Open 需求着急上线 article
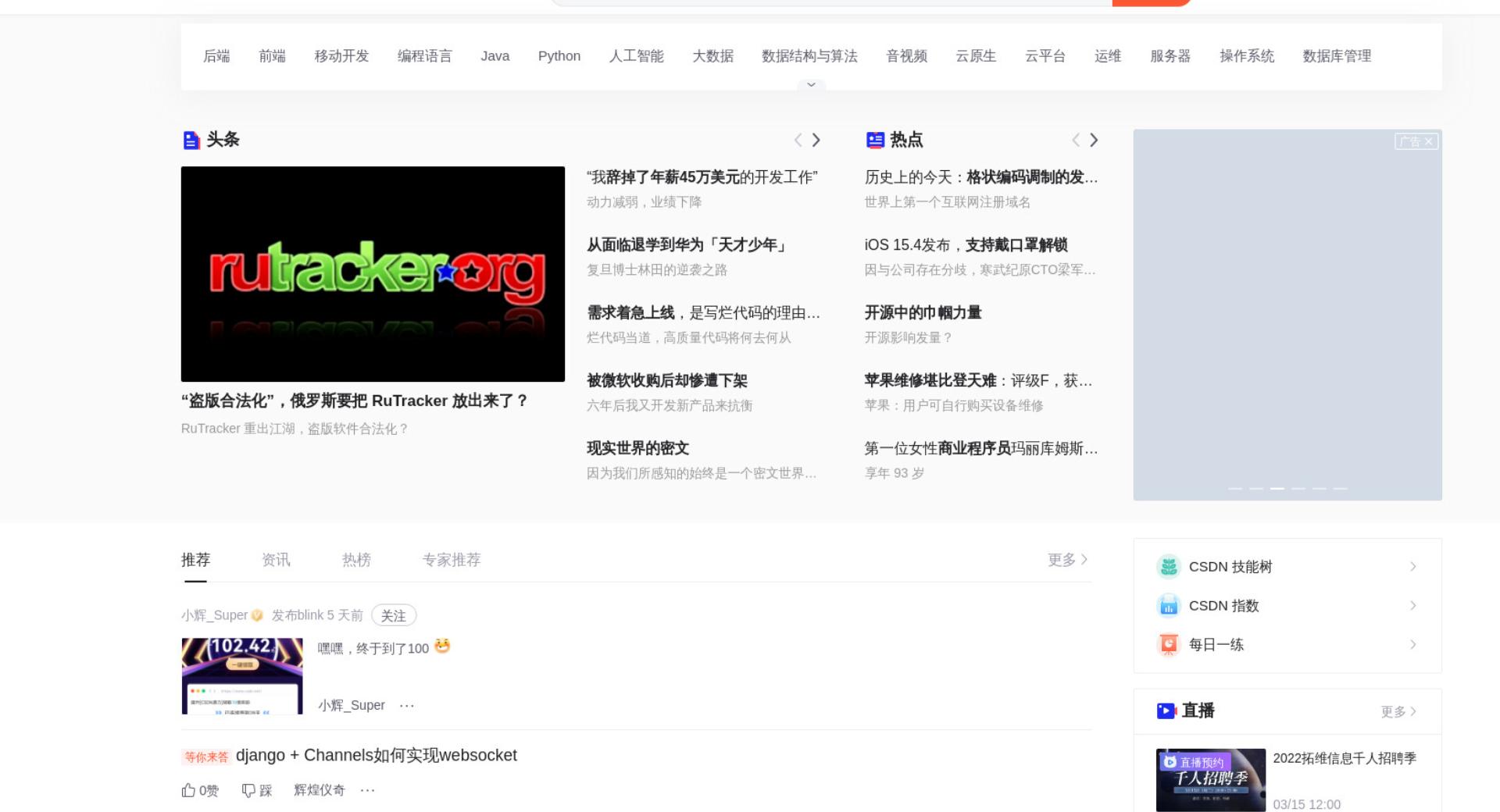Viewport: 1500px width, 812px height. (x=703, y=313)
